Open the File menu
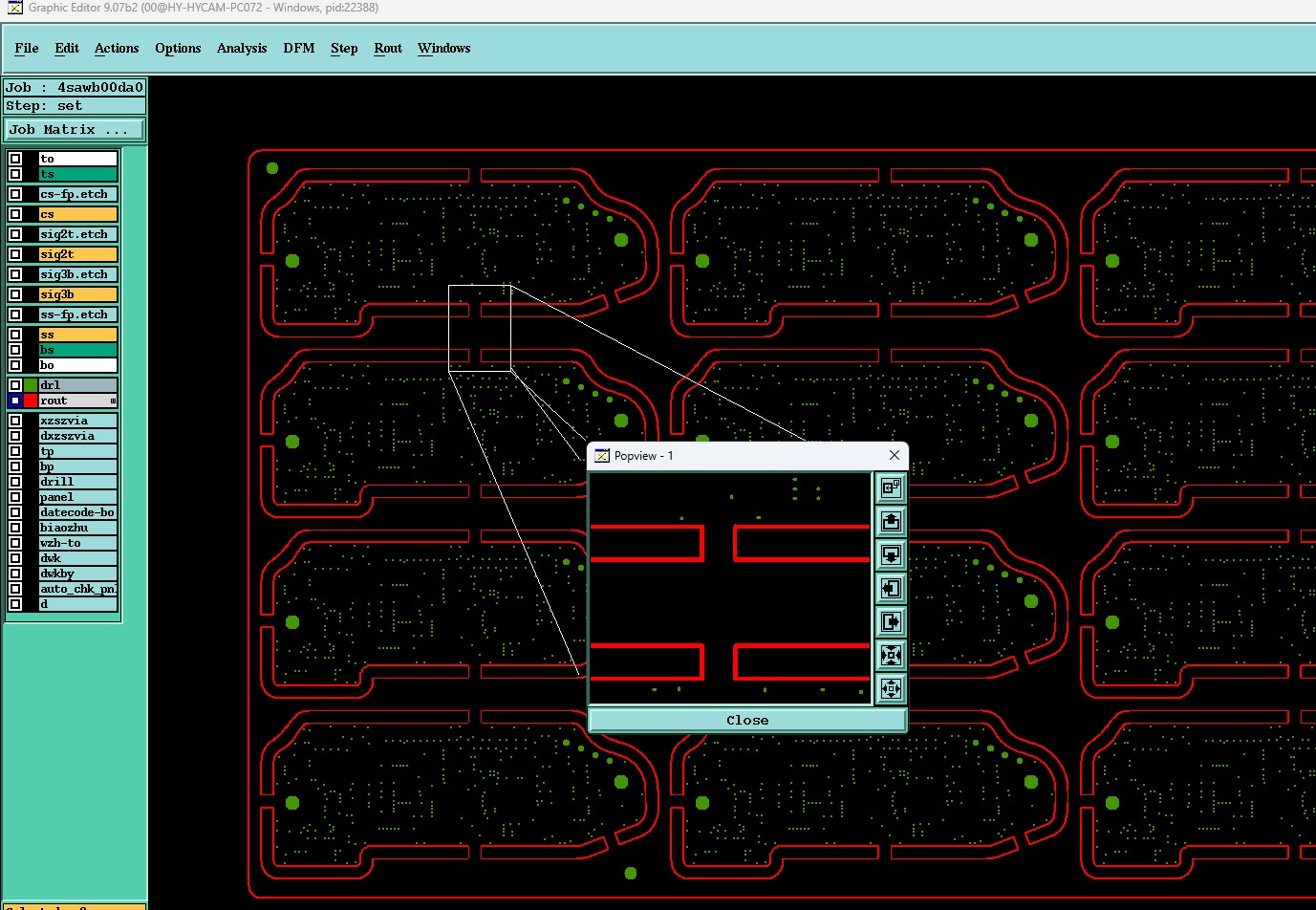1316x910 pixels. click(x=27, y=48)
